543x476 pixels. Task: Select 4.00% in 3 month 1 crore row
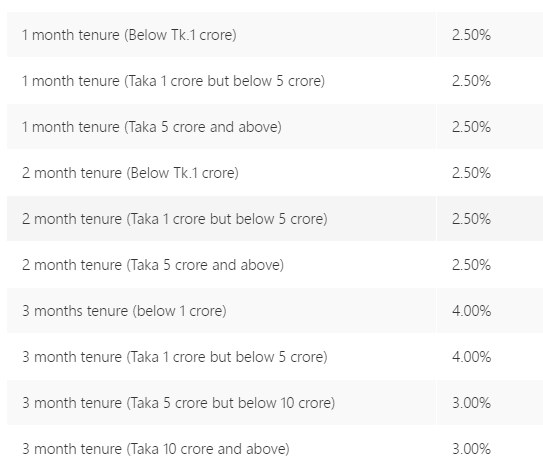click(x=471, y=357)
